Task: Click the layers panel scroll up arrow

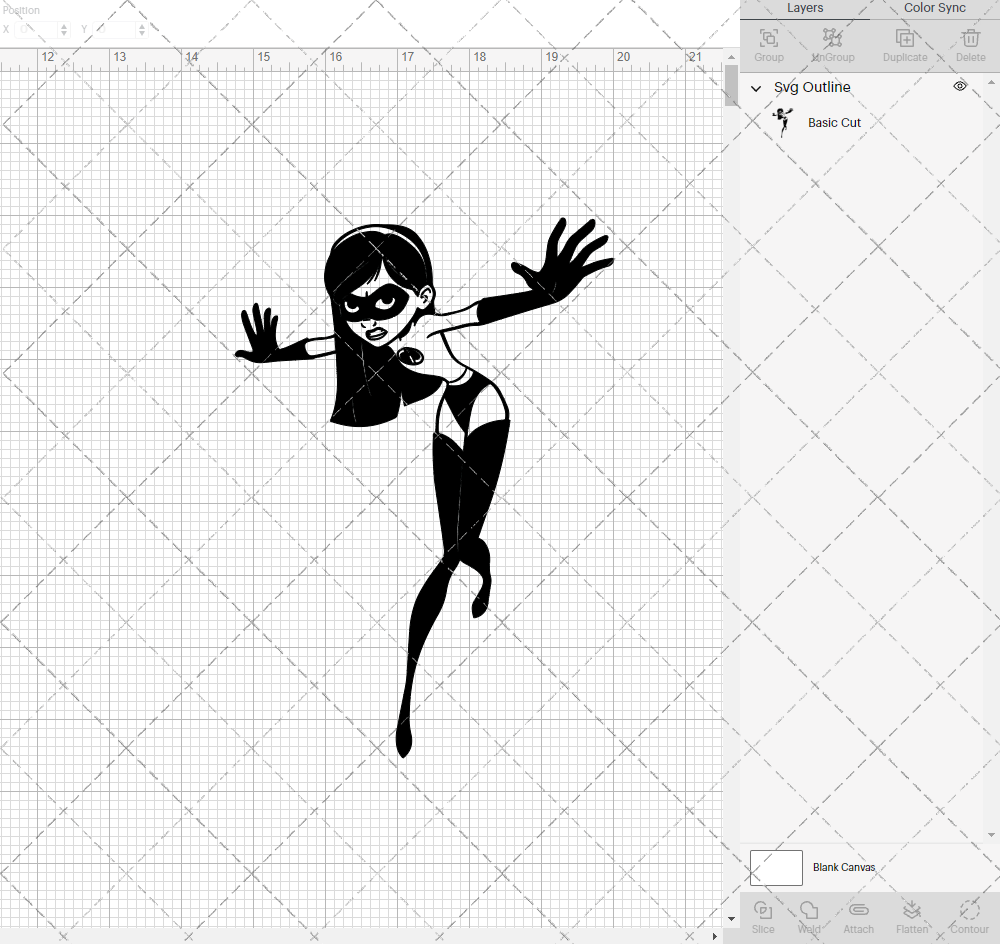Action: pos(991,82)
